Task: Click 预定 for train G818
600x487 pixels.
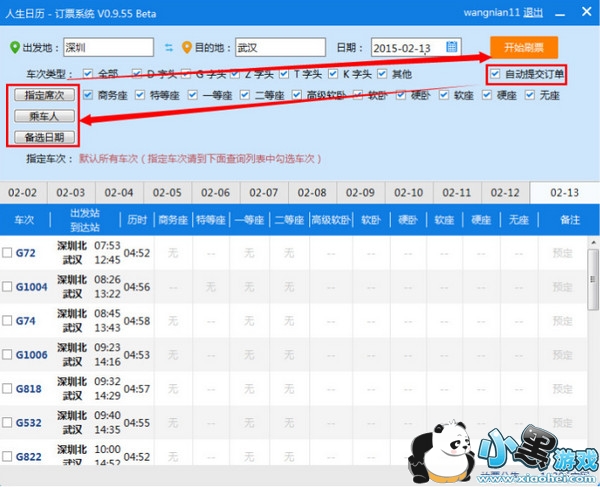Action: pyautogui.click(x=562, y=389)
